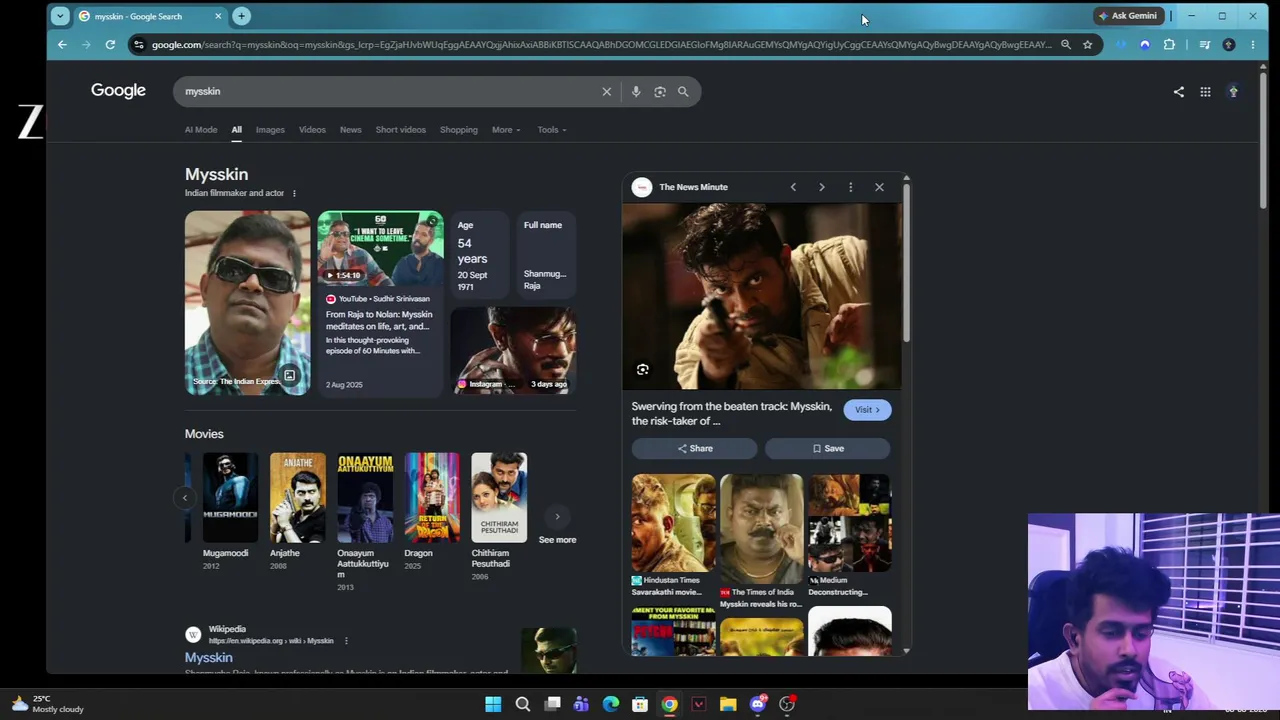Open options for the Wikipedia result
Viewport: 1280px width, 720px height.
346,641
